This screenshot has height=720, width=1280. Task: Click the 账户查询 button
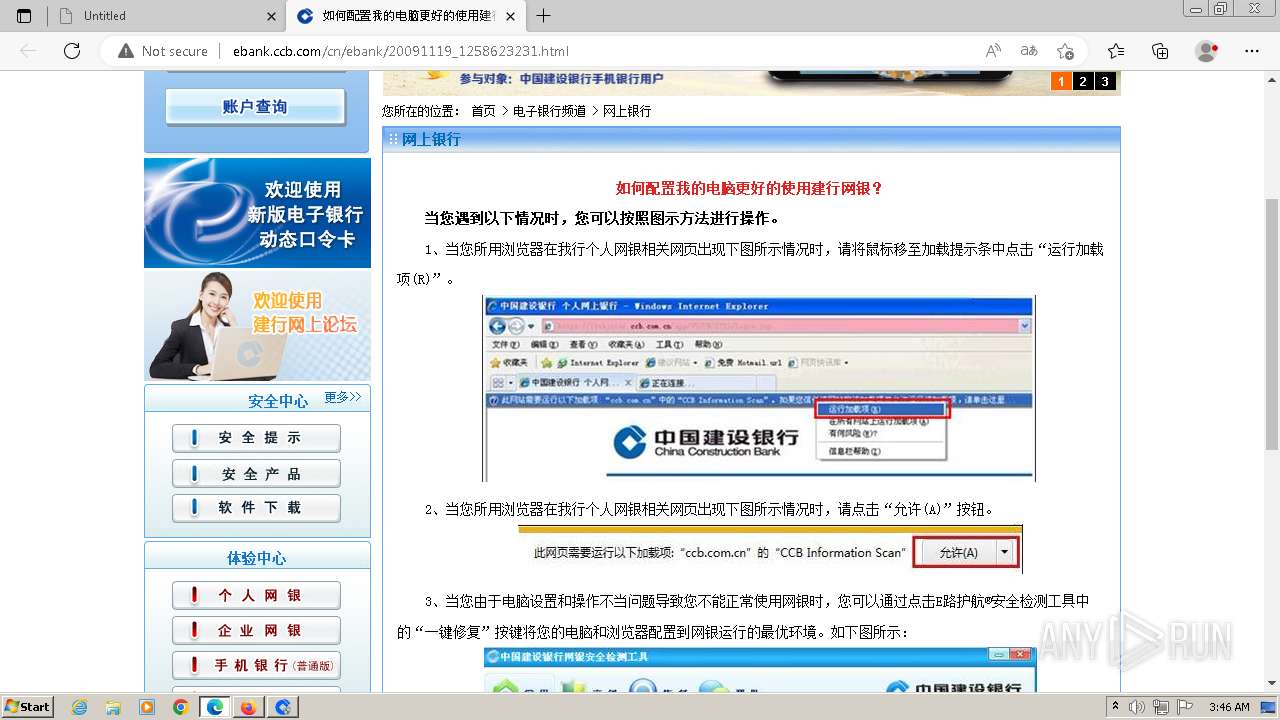click(255, 107)
